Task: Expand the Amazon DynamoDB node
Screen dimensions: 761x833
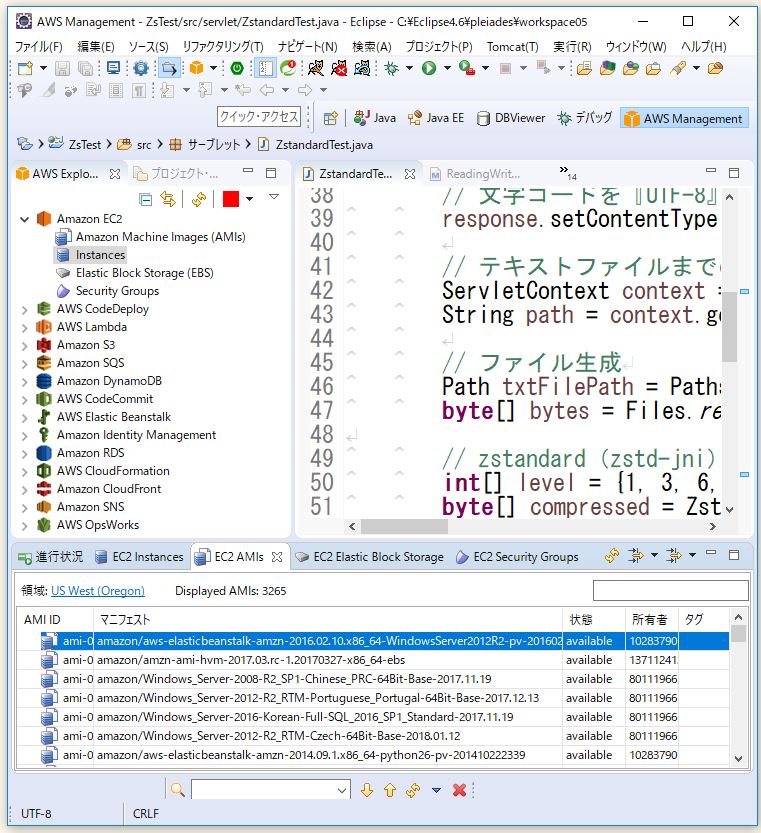Action: (24, 382)
